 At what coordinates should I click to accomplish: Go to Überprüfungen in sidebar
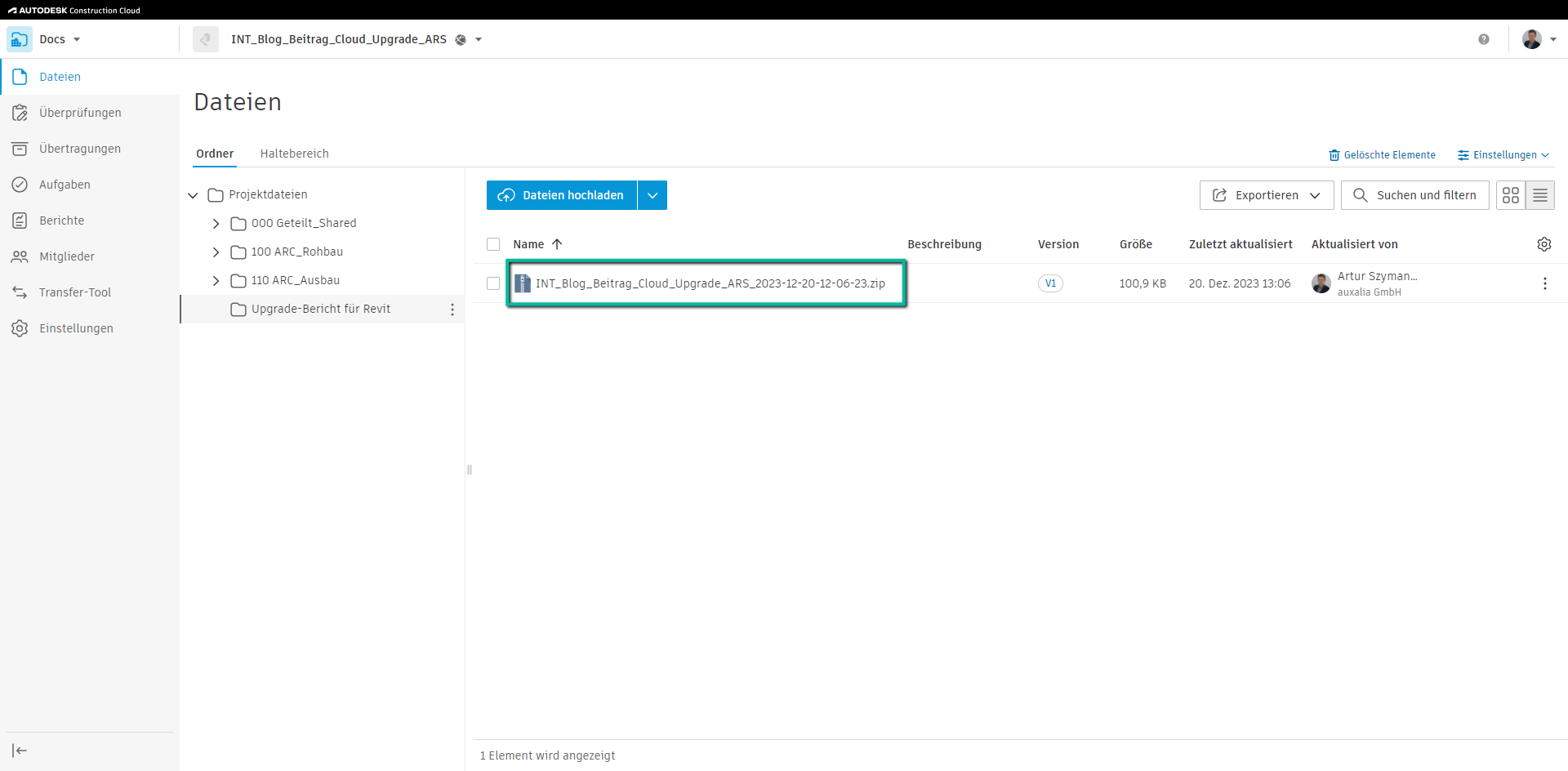pyautogui.click(x=79, y=113)
